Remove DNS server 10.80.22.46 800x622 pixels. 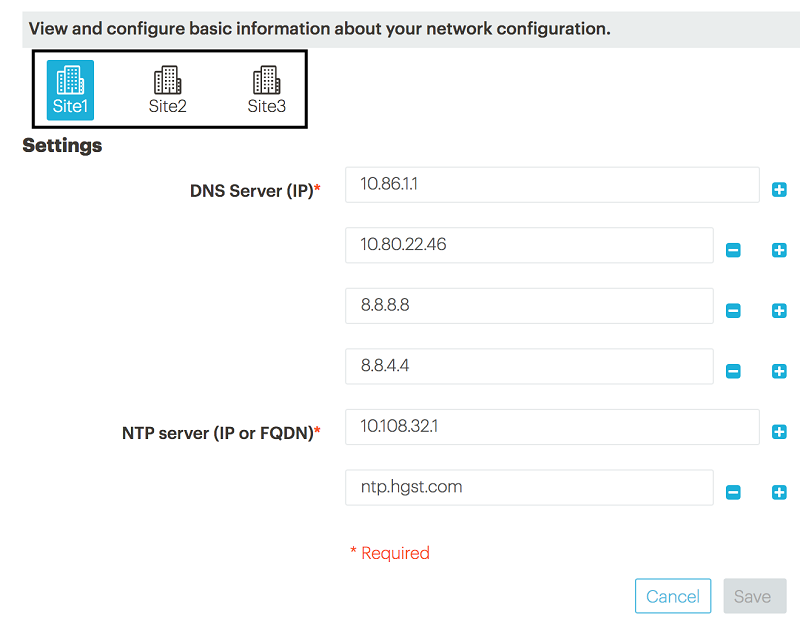[x=733, y=250]
